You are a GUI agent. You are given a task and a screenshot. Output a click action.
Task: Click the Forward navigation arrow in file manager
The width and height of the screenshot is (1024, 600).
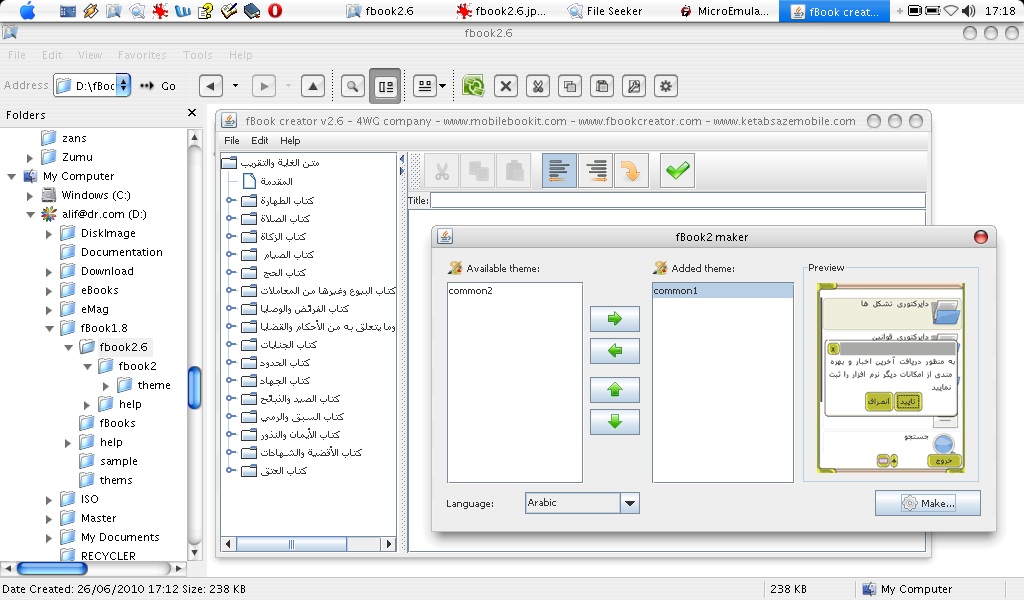[x=264, y=86]
